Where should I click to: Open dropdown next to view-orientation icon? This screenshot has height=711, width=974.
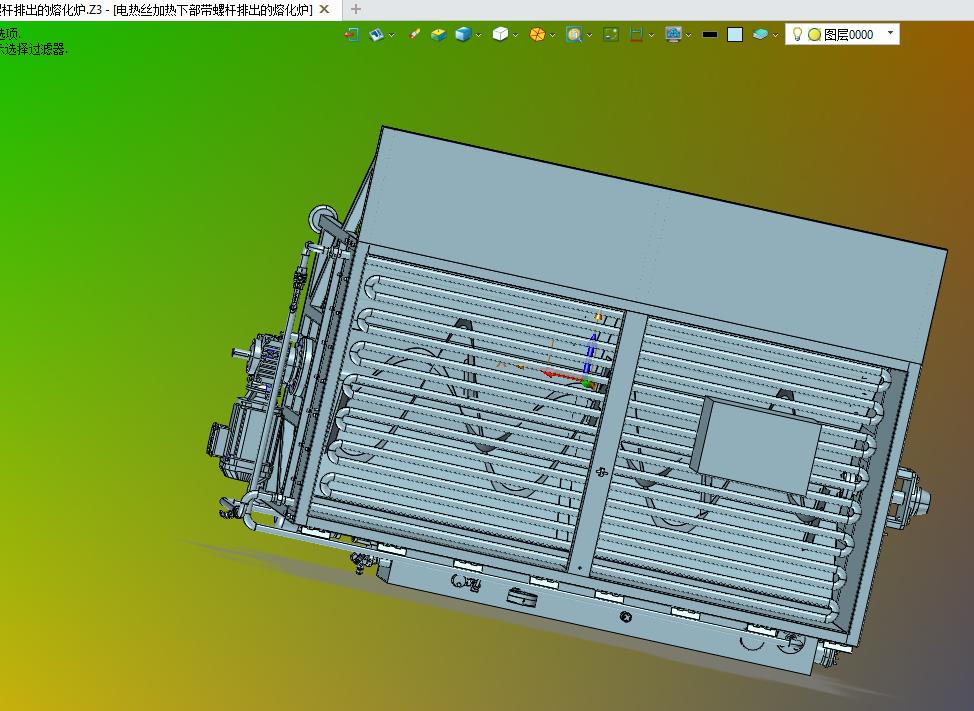point(391,35)
